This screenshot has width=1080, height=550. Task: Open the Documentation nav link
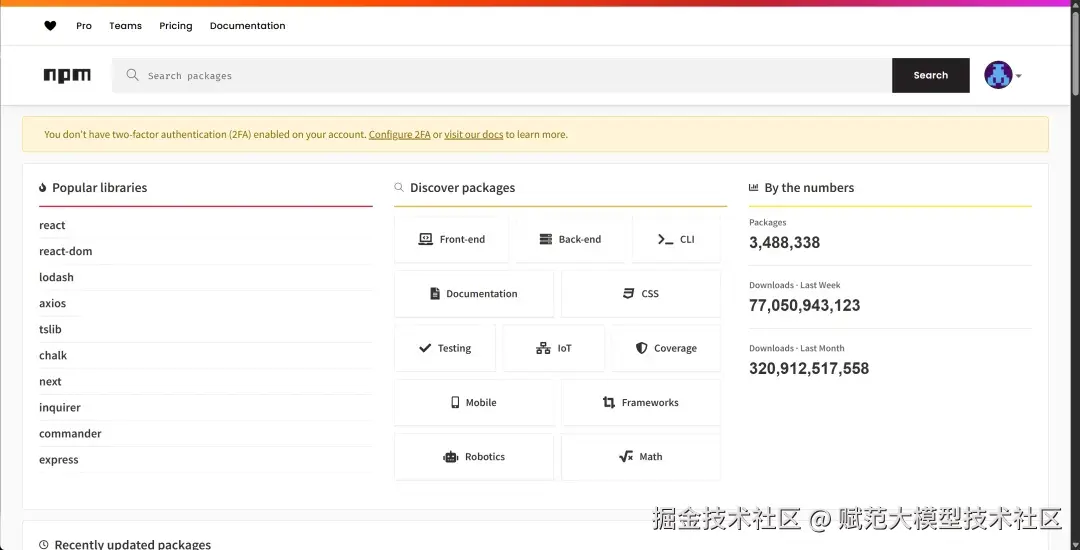(x=247, y=25)
